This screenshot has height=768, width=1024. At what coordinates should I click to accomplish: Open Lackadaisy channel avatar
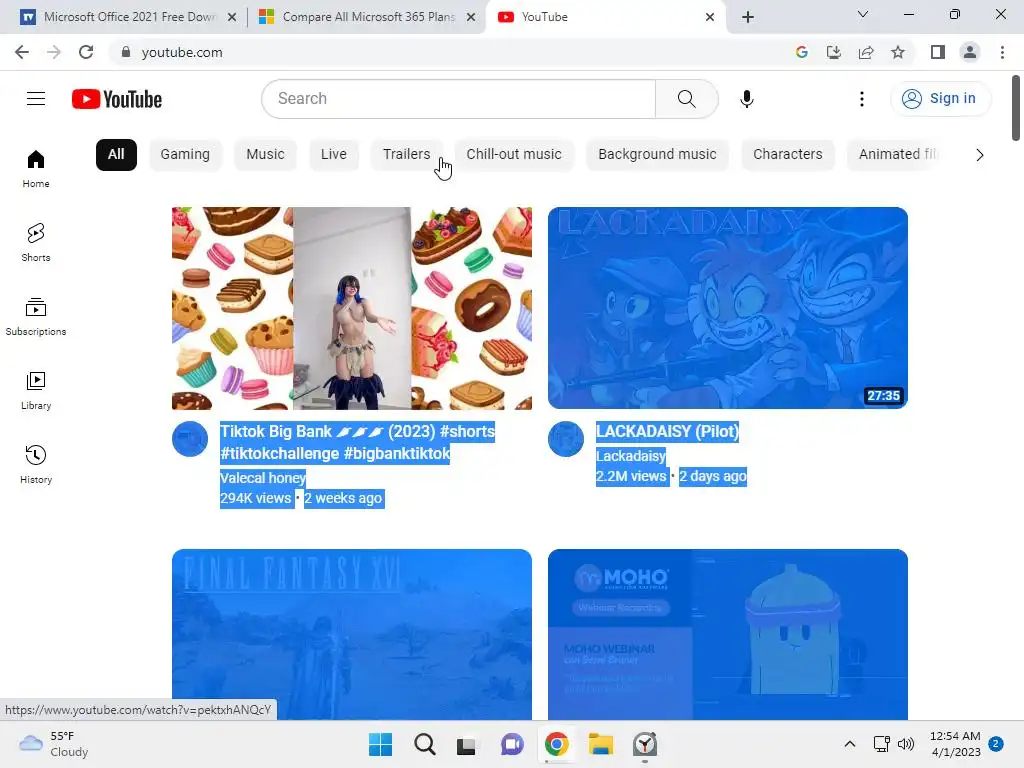[x=566, y=439]
